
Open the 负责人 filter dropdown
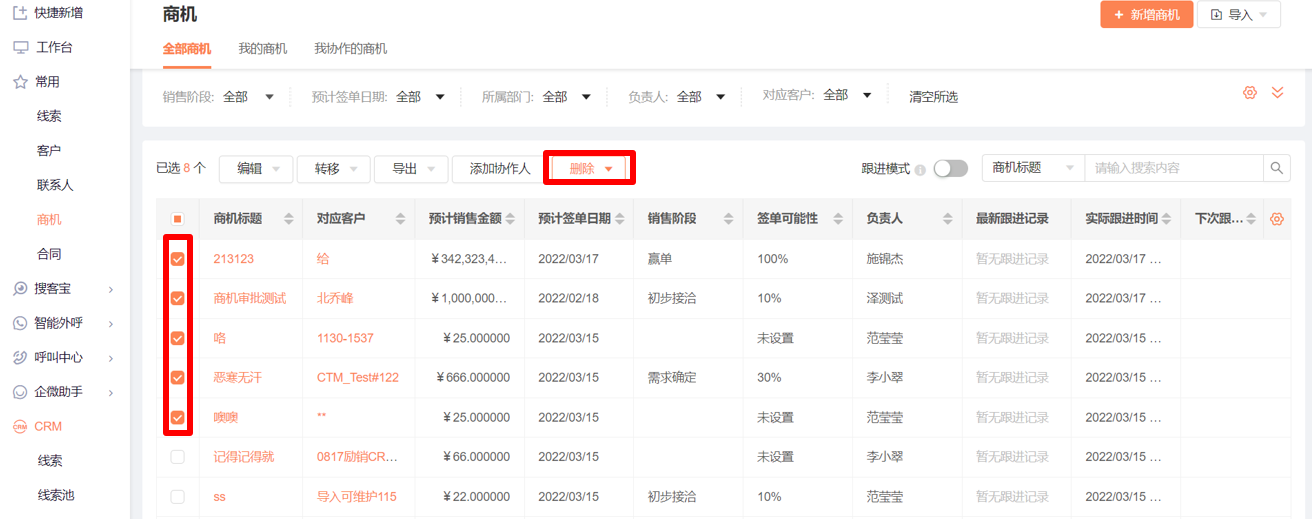701,97
